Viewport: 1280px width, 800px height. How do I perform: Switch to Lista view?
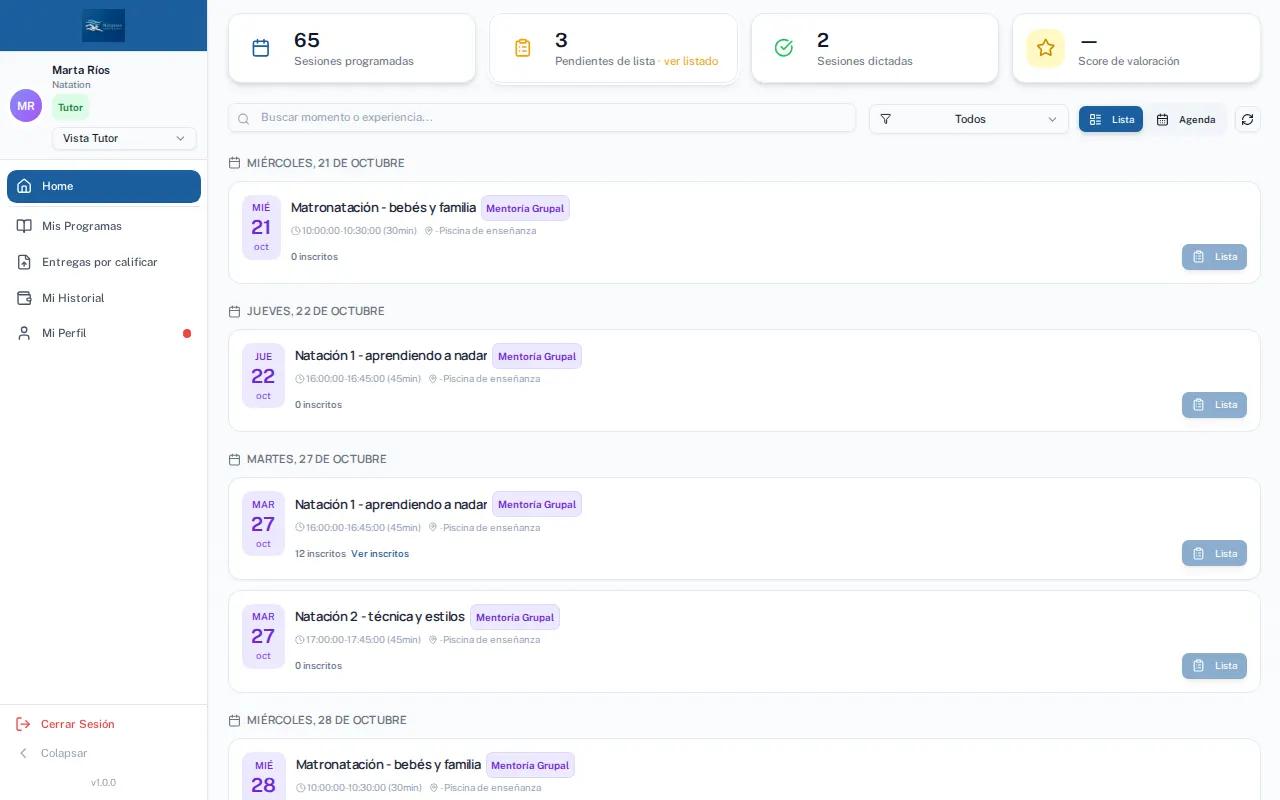pos(1111,119)
